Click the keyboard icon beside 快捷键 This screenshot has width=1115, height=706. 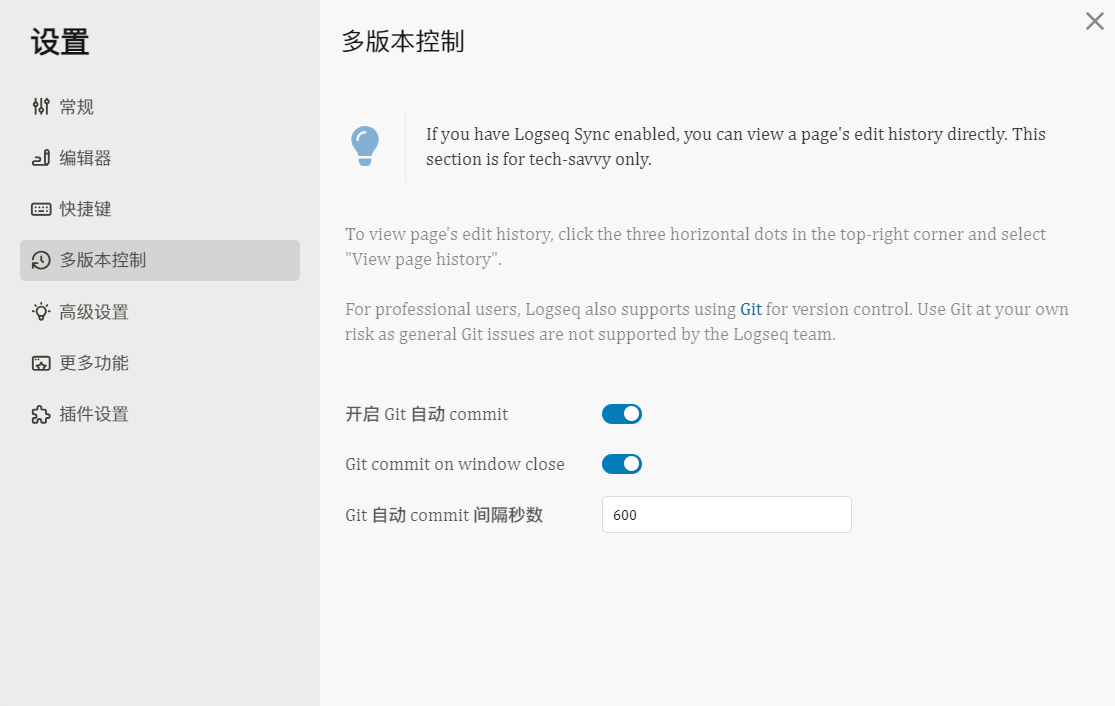(x=39, y=208)
